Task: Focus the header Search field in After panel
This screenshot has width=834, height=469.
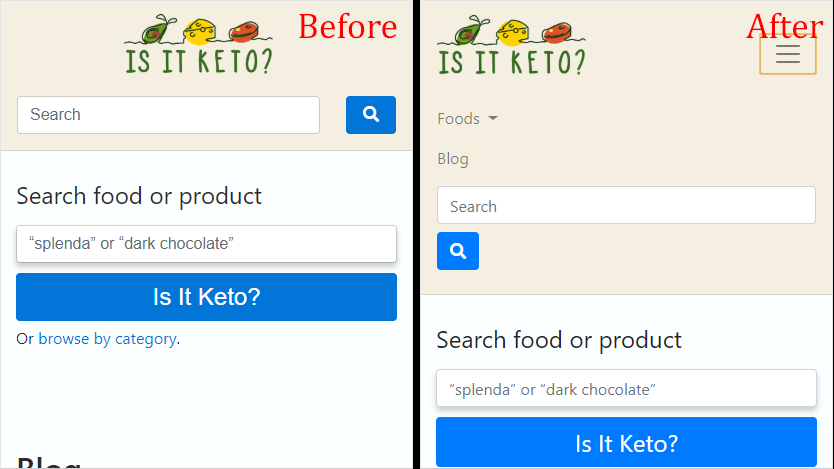Action: (x=626, y=205)
